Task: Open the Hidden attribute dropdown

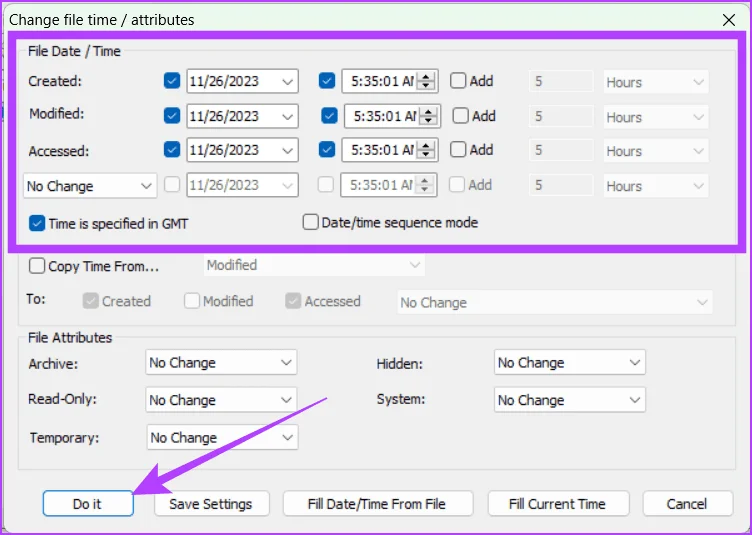Action: (570, 362)
